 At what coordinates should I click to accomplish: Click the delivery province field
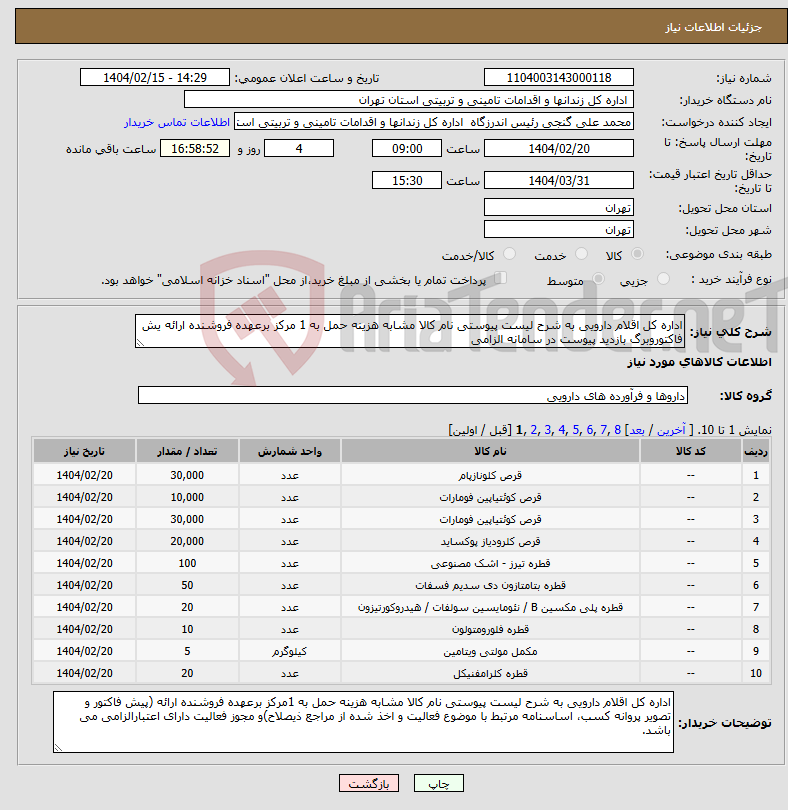tap(559, 208)
